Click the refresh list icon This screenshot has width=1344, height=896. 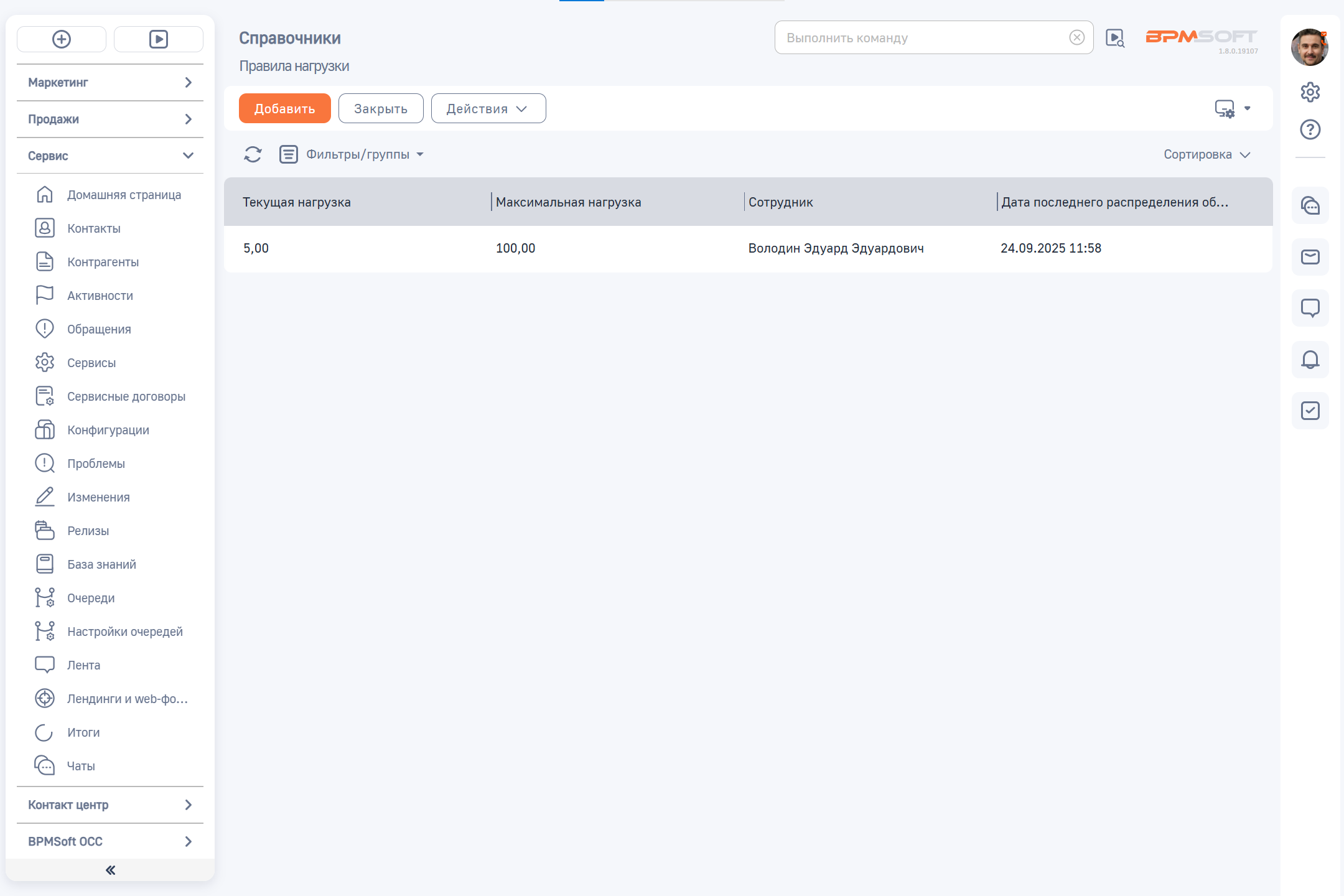pyautogui.click(x=253, y=154)
